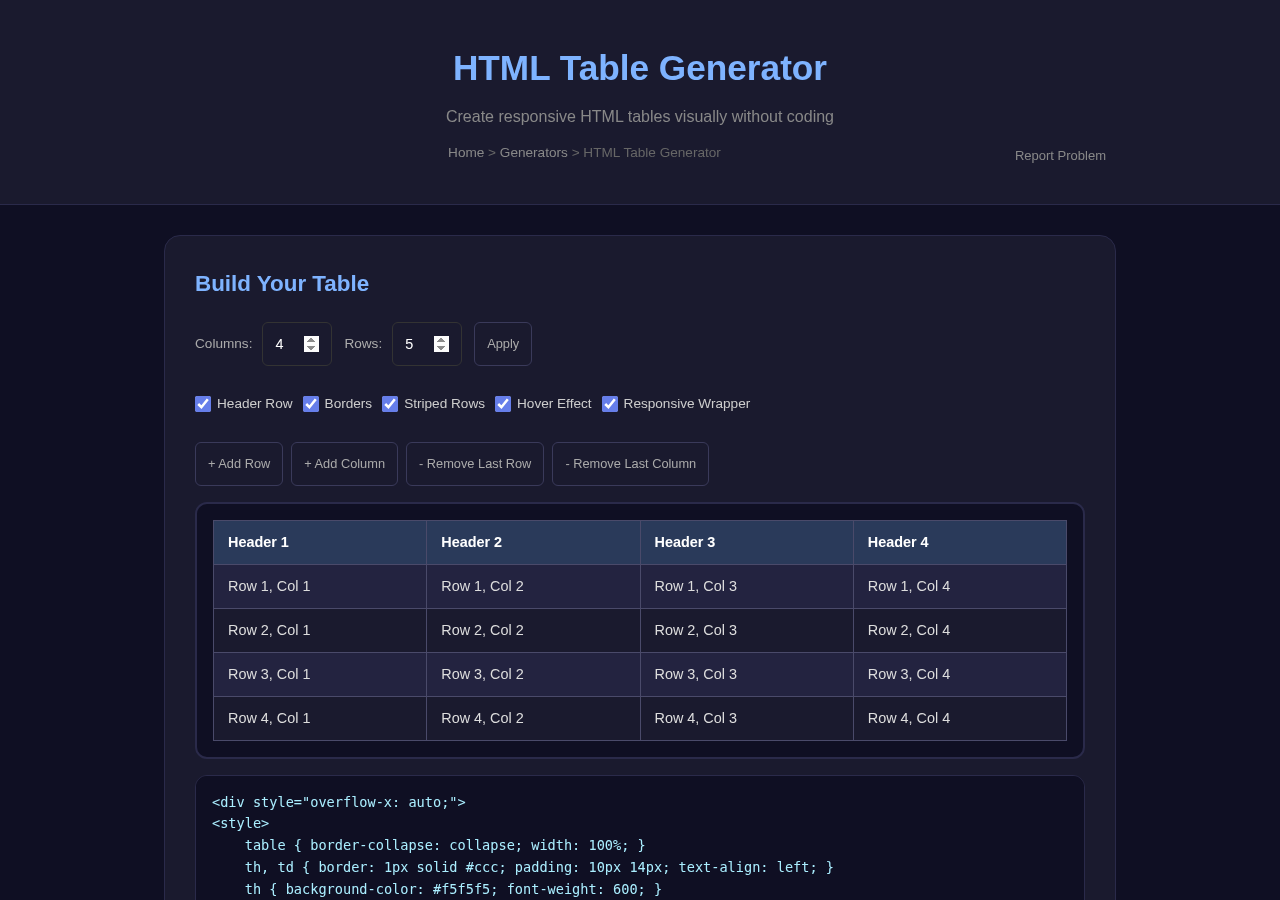Click the - Remove Last Row button
The width and height of the screenshot is (1280, 900).
475,464
